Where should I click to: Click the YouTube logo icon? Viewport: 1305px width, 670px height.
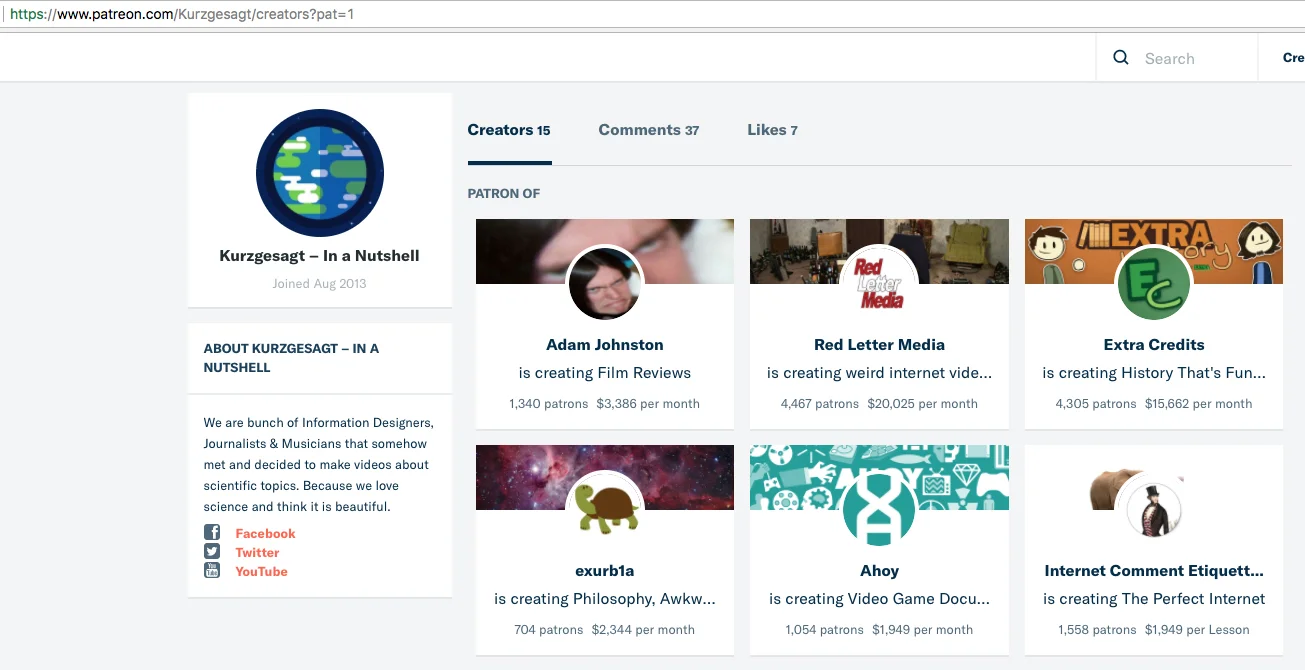coord(212,571)
